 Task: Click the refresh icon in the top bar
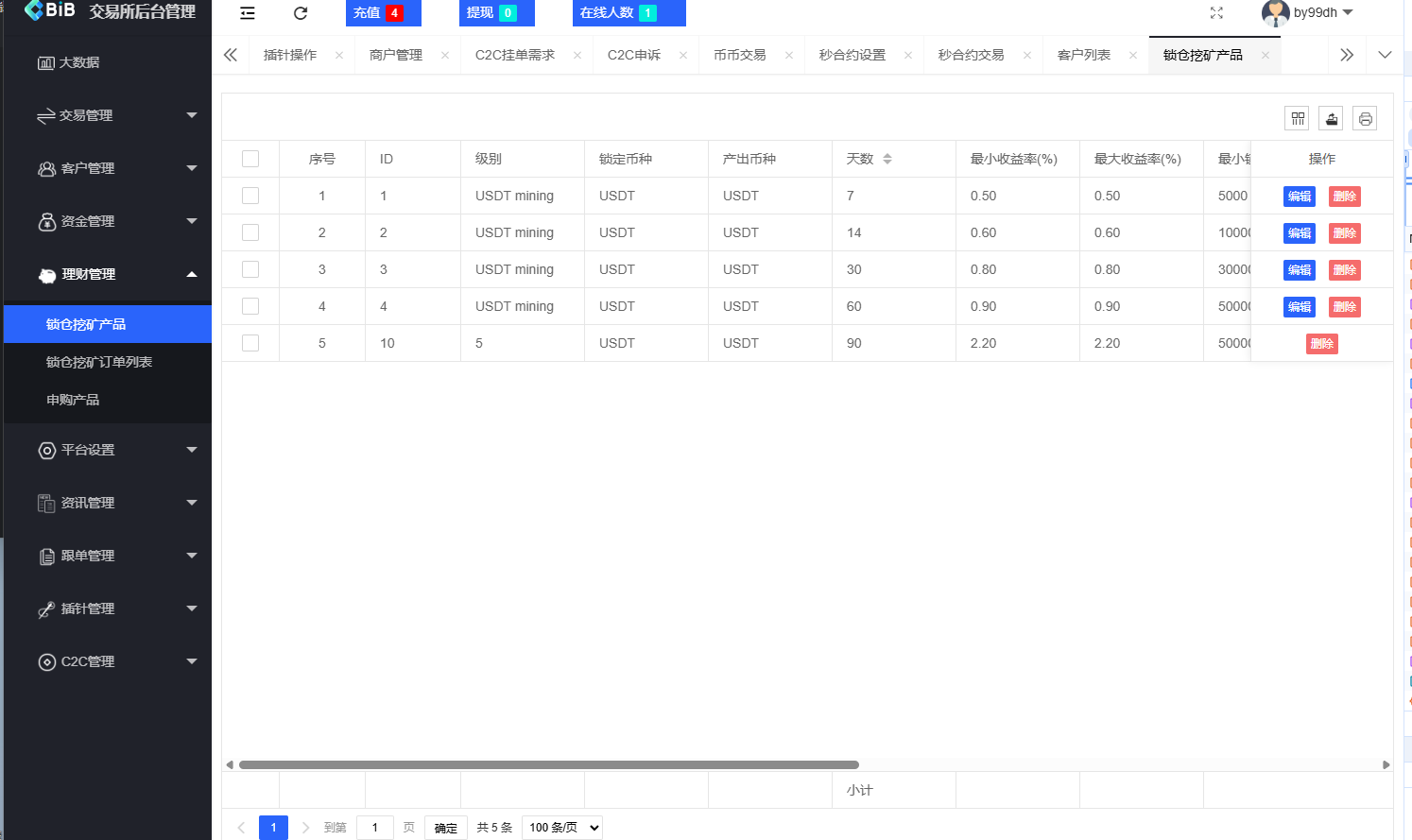301,13
